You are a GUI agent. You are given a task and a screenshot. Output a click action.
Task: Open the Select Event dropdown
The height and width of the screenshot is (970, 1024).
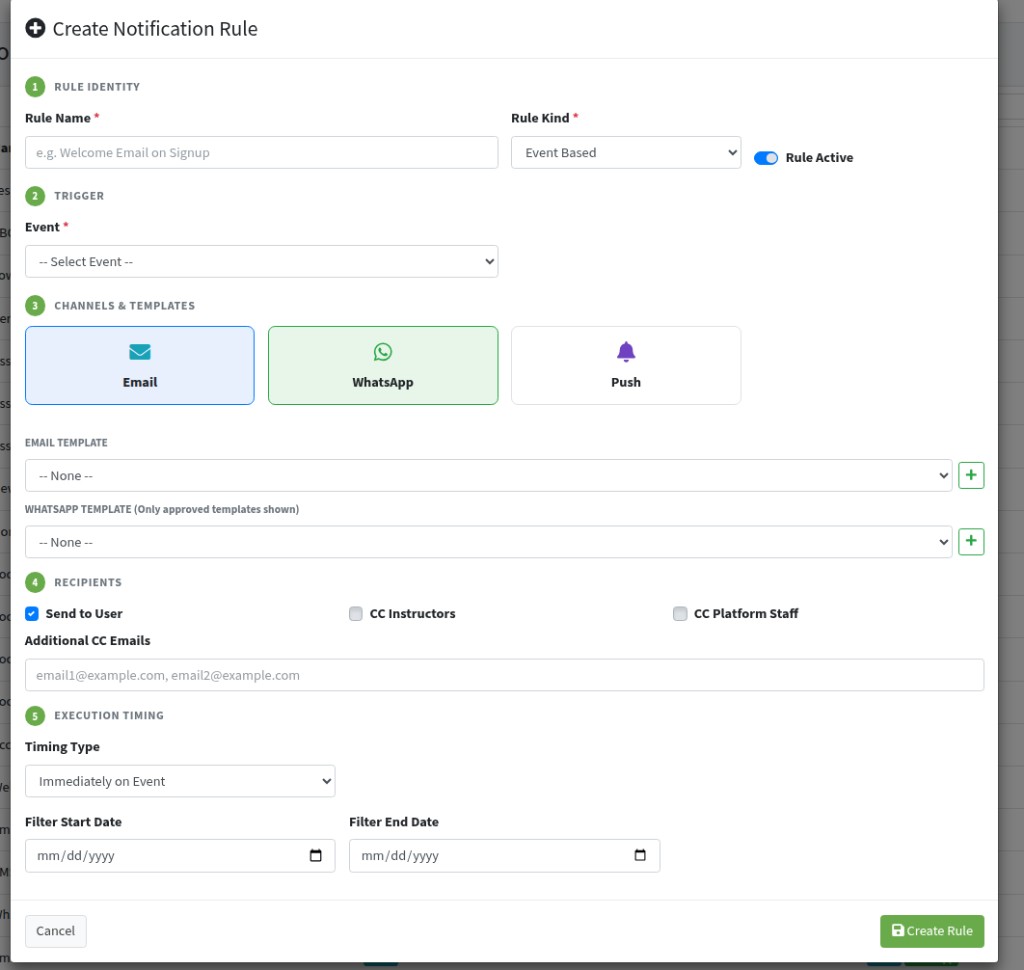pos(261,261)
